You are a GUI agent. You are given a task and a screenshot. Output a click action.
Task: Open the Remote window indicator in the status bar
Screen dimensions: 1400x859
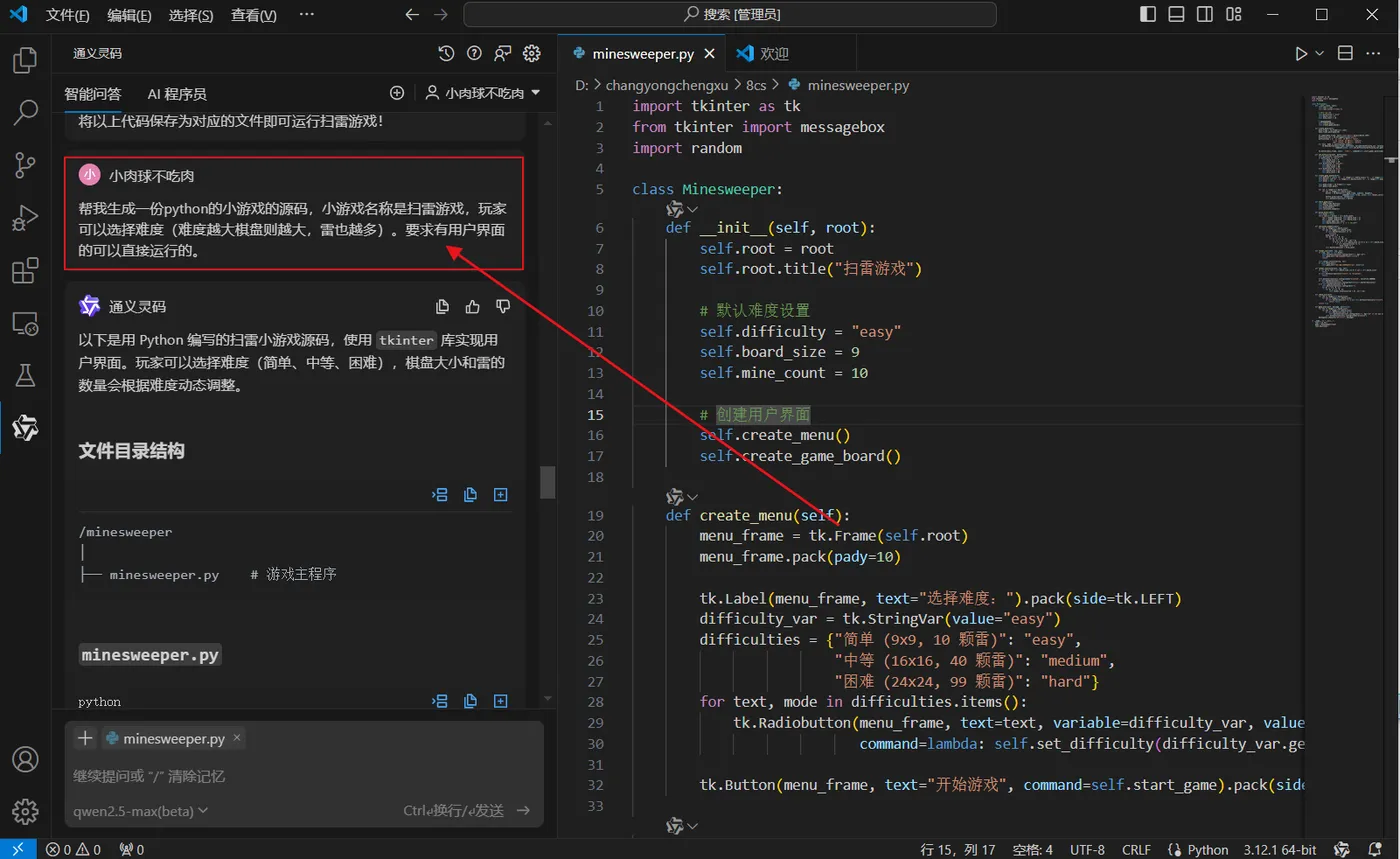[18, 849]
